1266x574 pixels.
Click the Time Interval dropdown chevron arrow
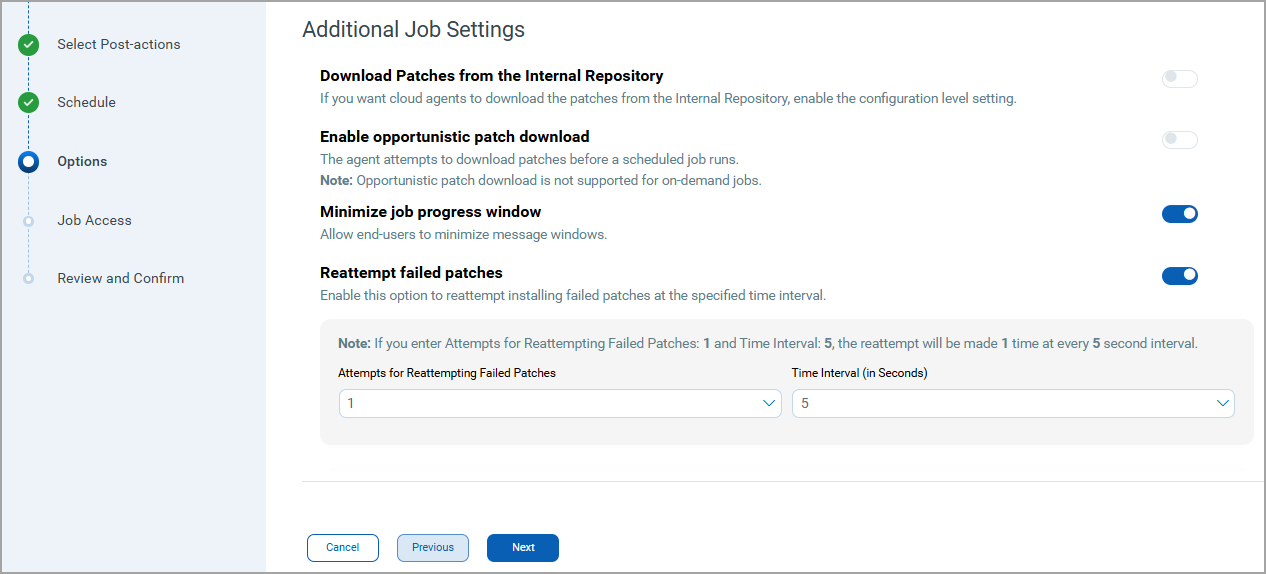pos(1222,403)
